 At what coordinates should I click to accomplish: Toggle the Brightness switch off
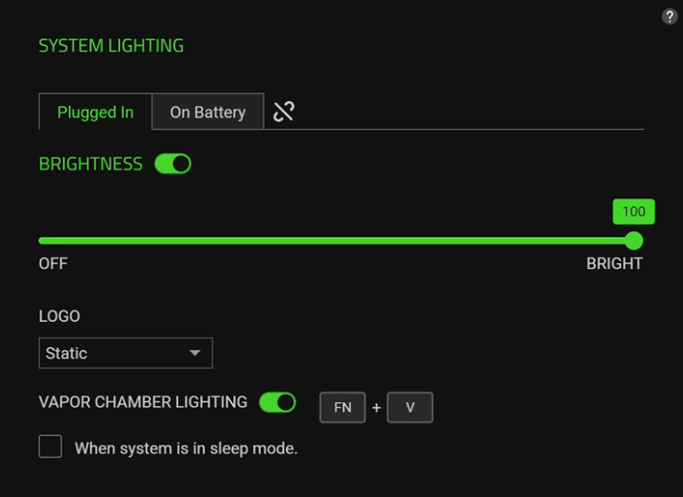coord(173,164)
